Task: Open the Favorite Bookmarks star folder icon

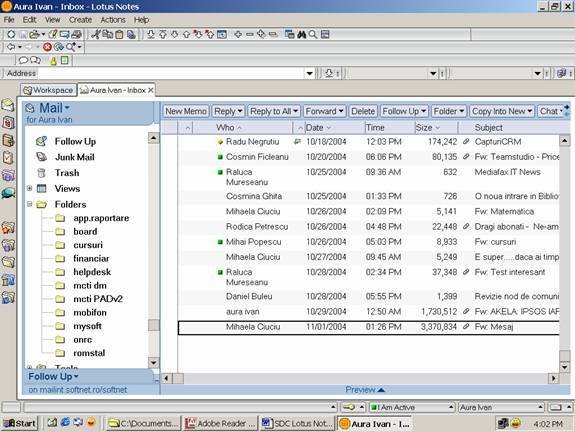Action: (x=8, y=228)
